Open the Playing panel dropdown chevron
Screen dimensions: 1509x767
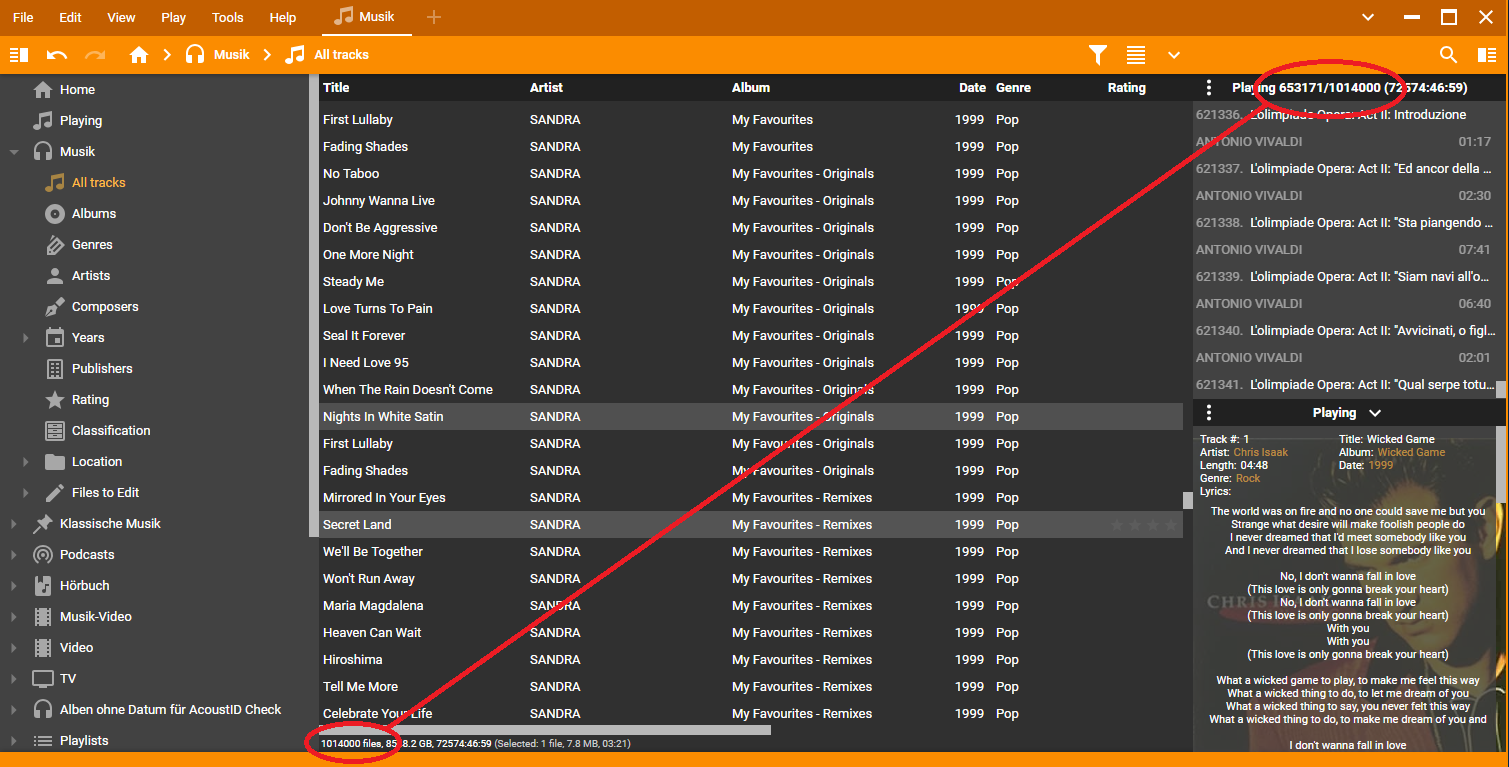coord(1375,413)
